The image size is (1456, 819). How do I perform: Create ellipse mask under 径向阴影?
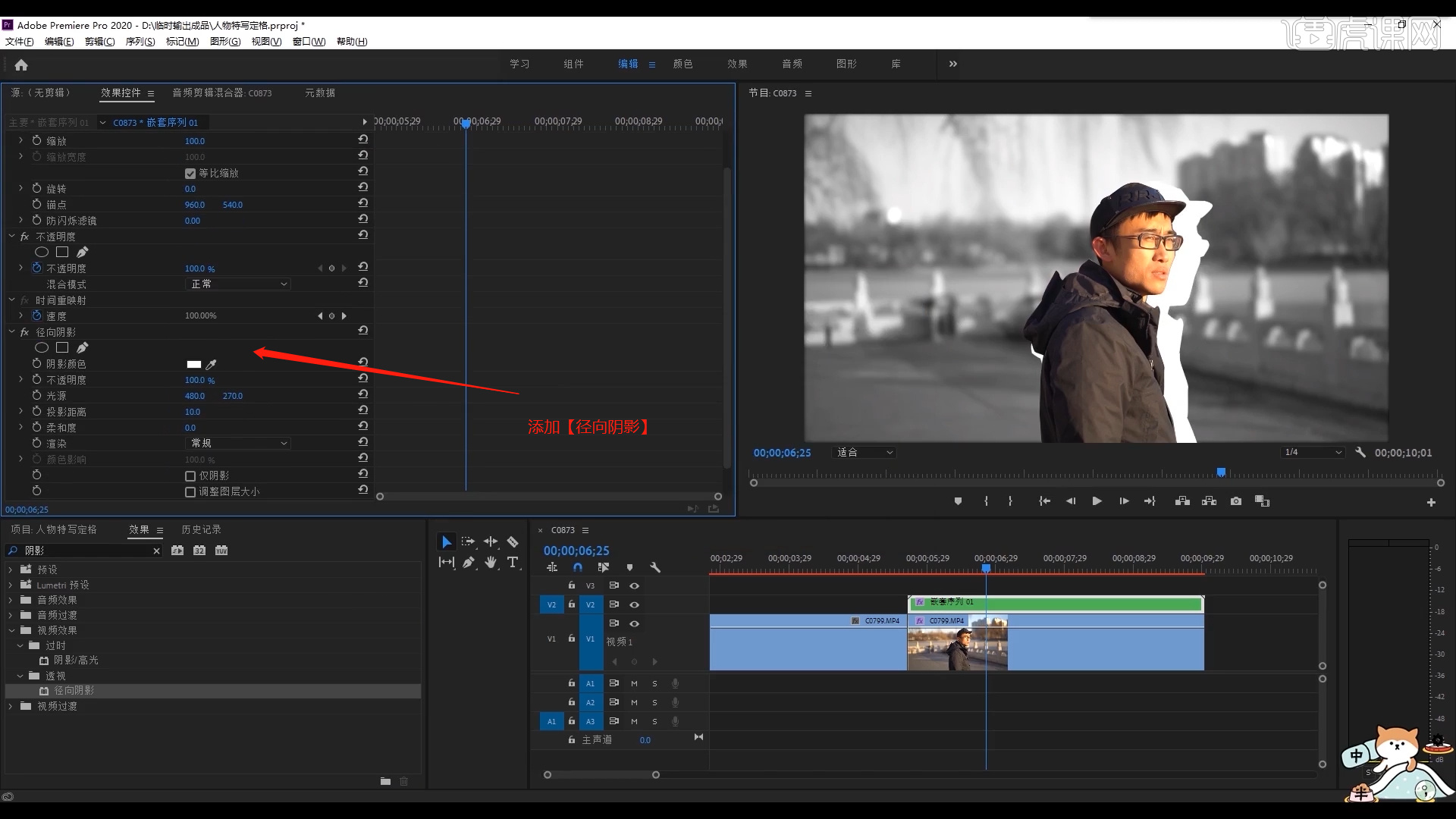coord(42,347)
